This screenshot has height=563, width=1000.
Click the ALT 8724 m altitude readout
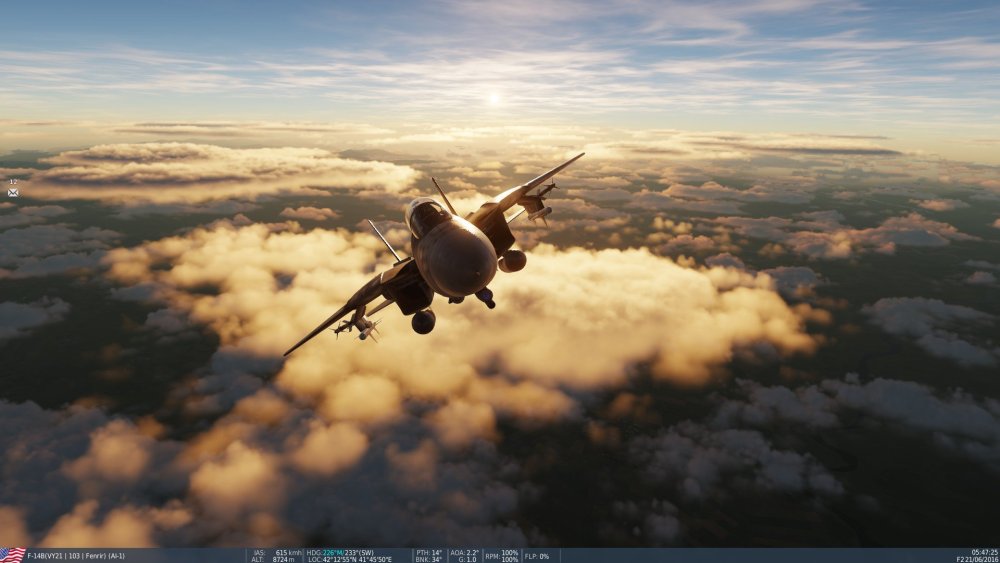coord(275,559)
